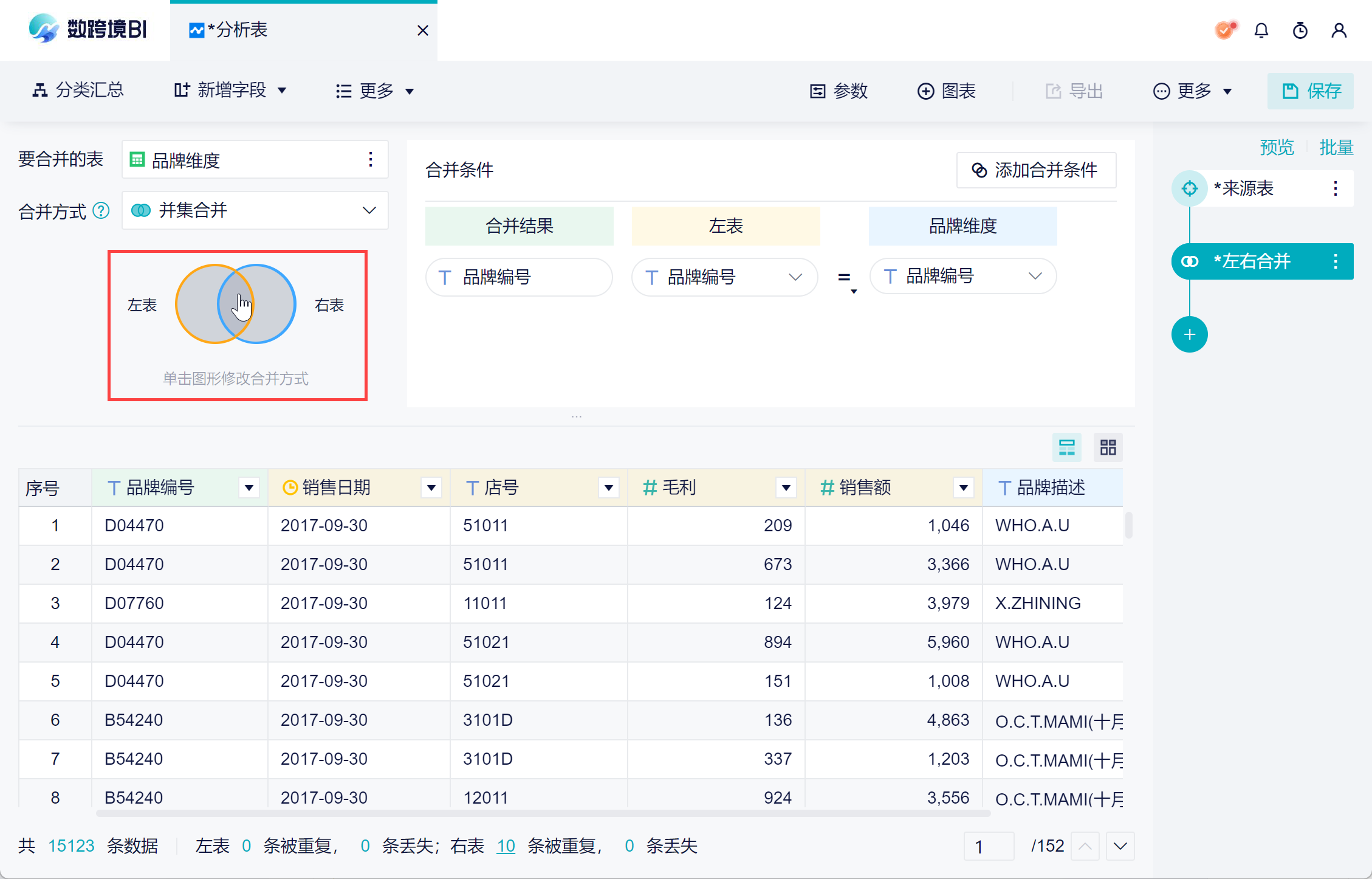
Task: Switch to the grid card view
Action: (1108, 448)
